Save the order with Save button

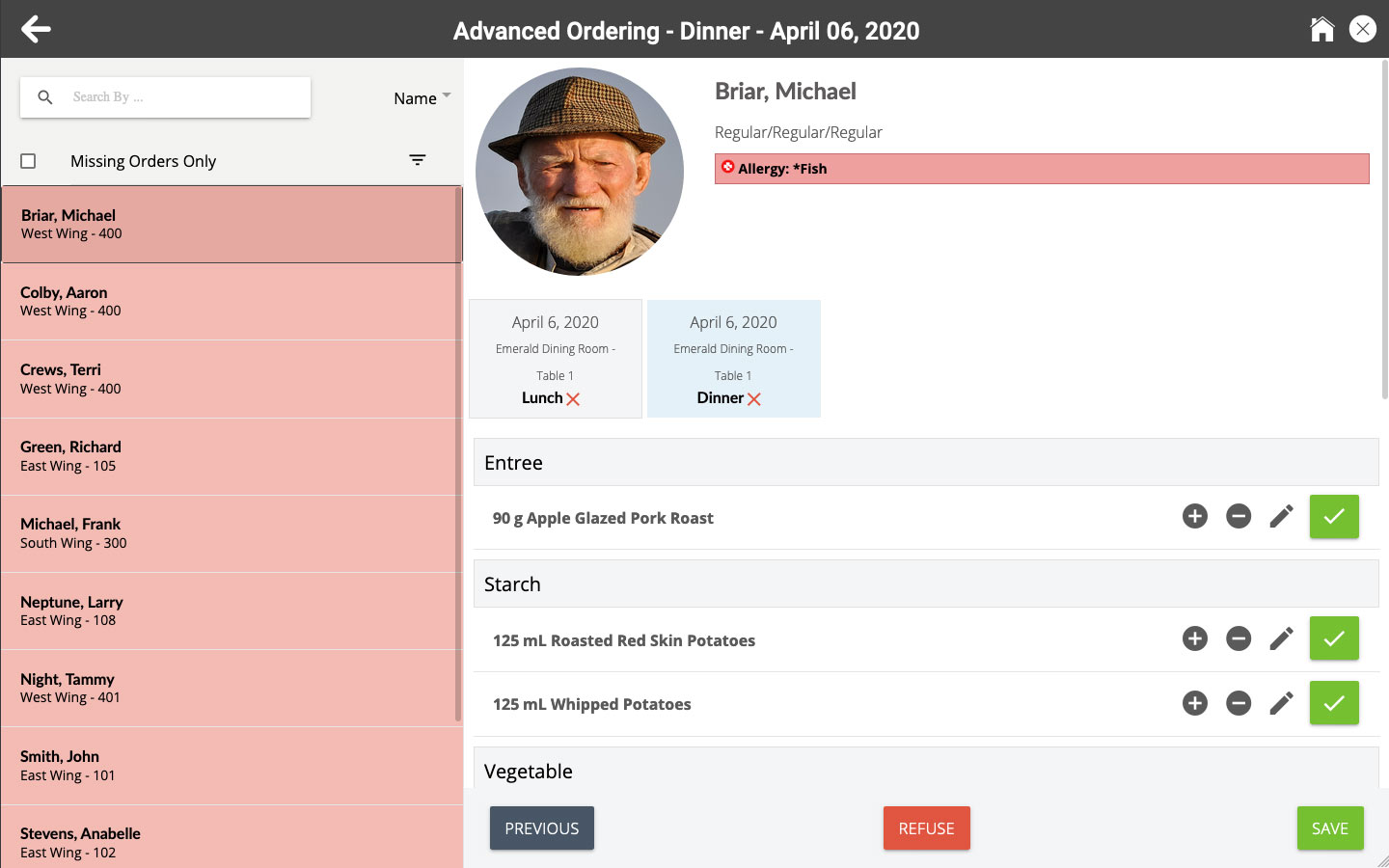click(x=1329, y=828)
